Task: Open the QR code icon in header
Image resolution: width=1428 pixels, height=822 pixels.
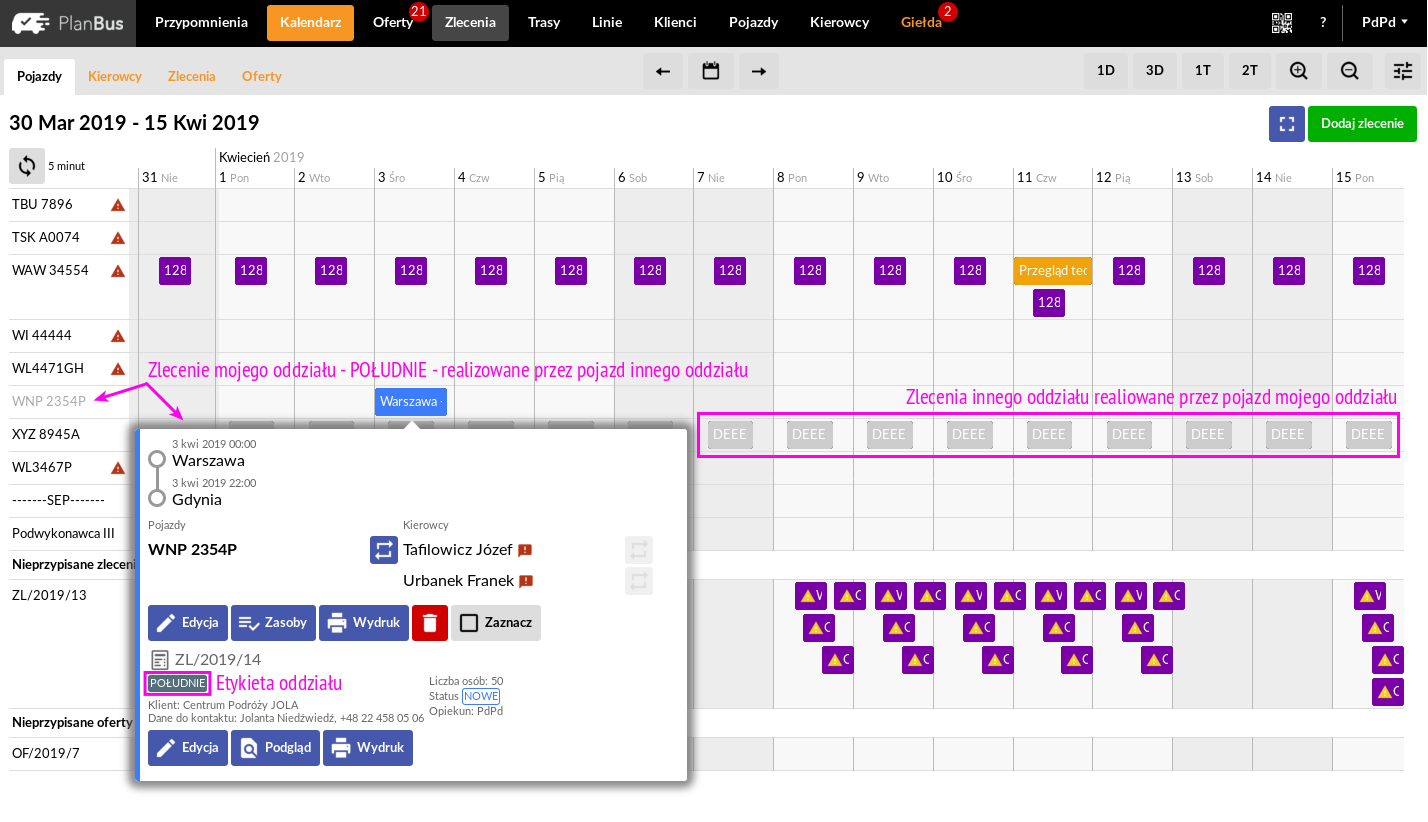Action: tap(1282, 22)
